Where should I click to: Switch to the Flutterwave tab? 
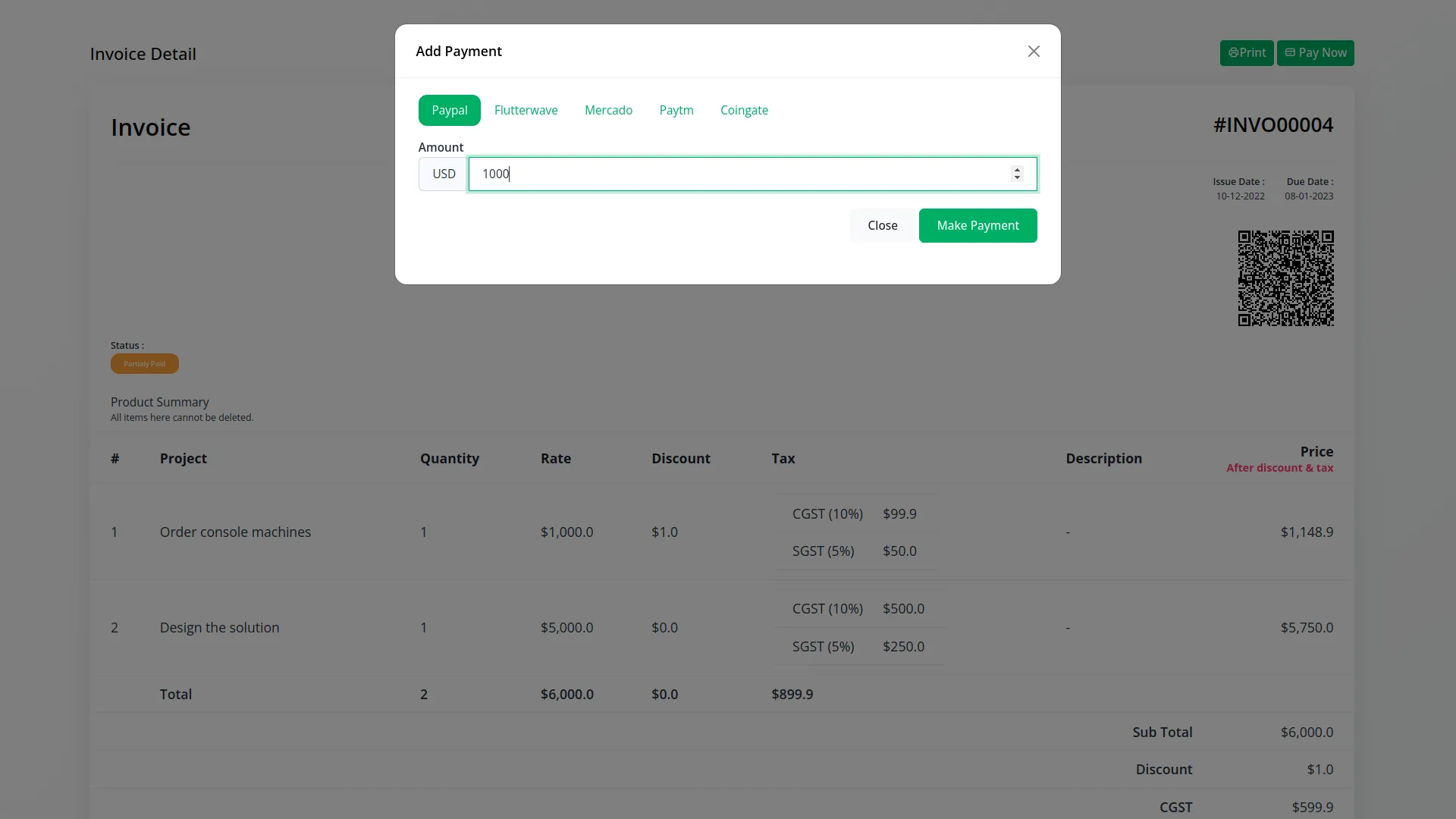pos(526,110)
